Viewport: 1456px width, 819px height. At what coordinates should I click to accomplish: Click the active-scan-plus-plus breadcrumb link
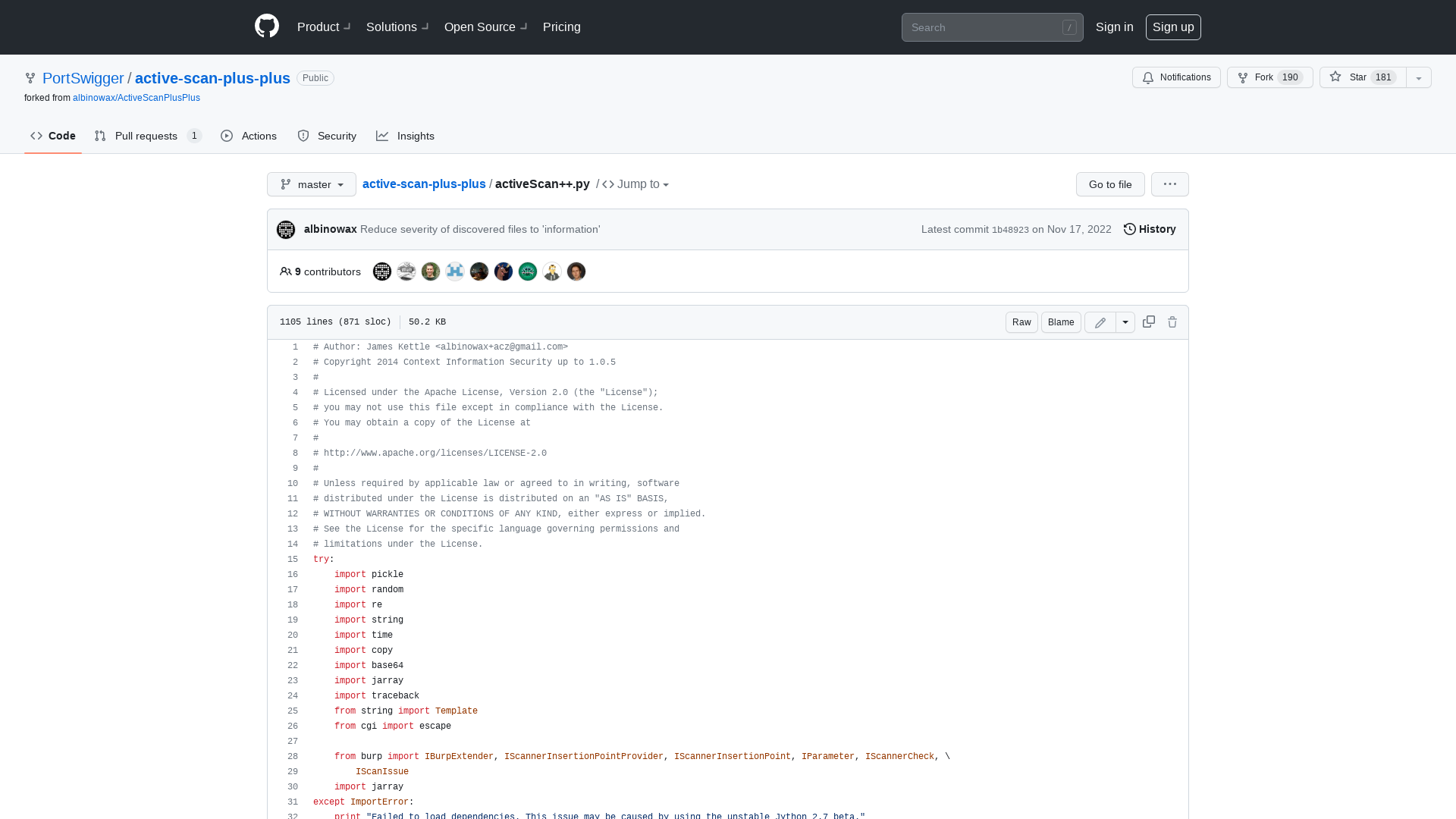click(x=424, y=184)
